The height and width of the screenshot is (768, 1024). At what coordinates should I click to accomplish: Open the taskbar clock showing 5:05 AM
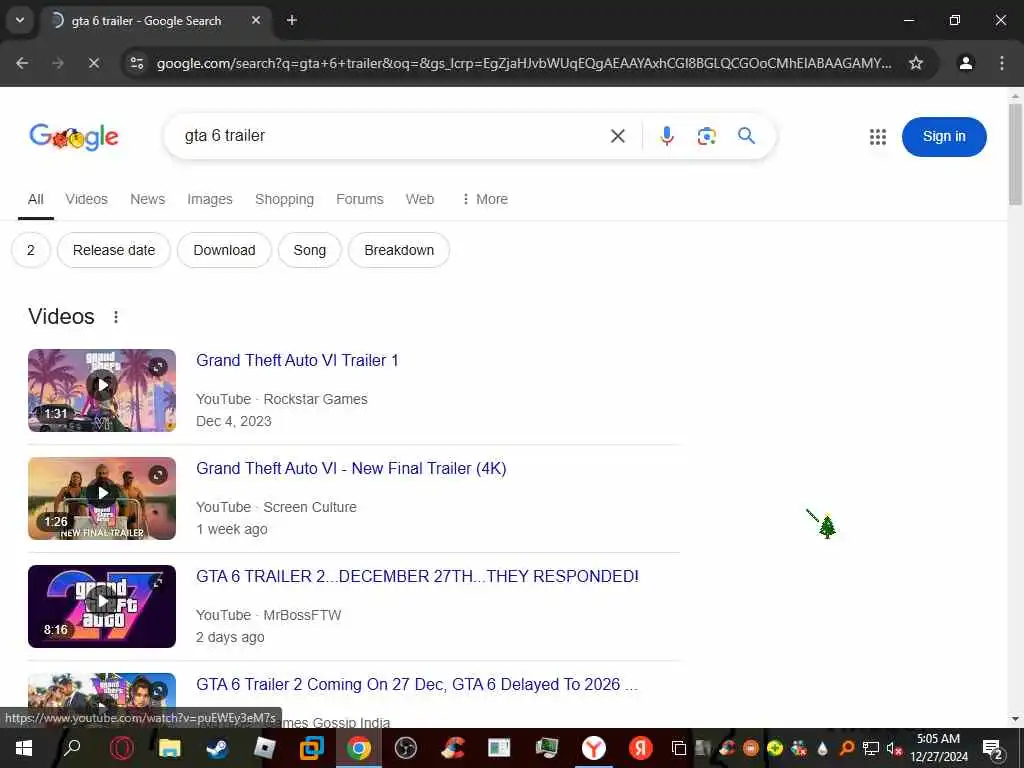coord(938,748)
